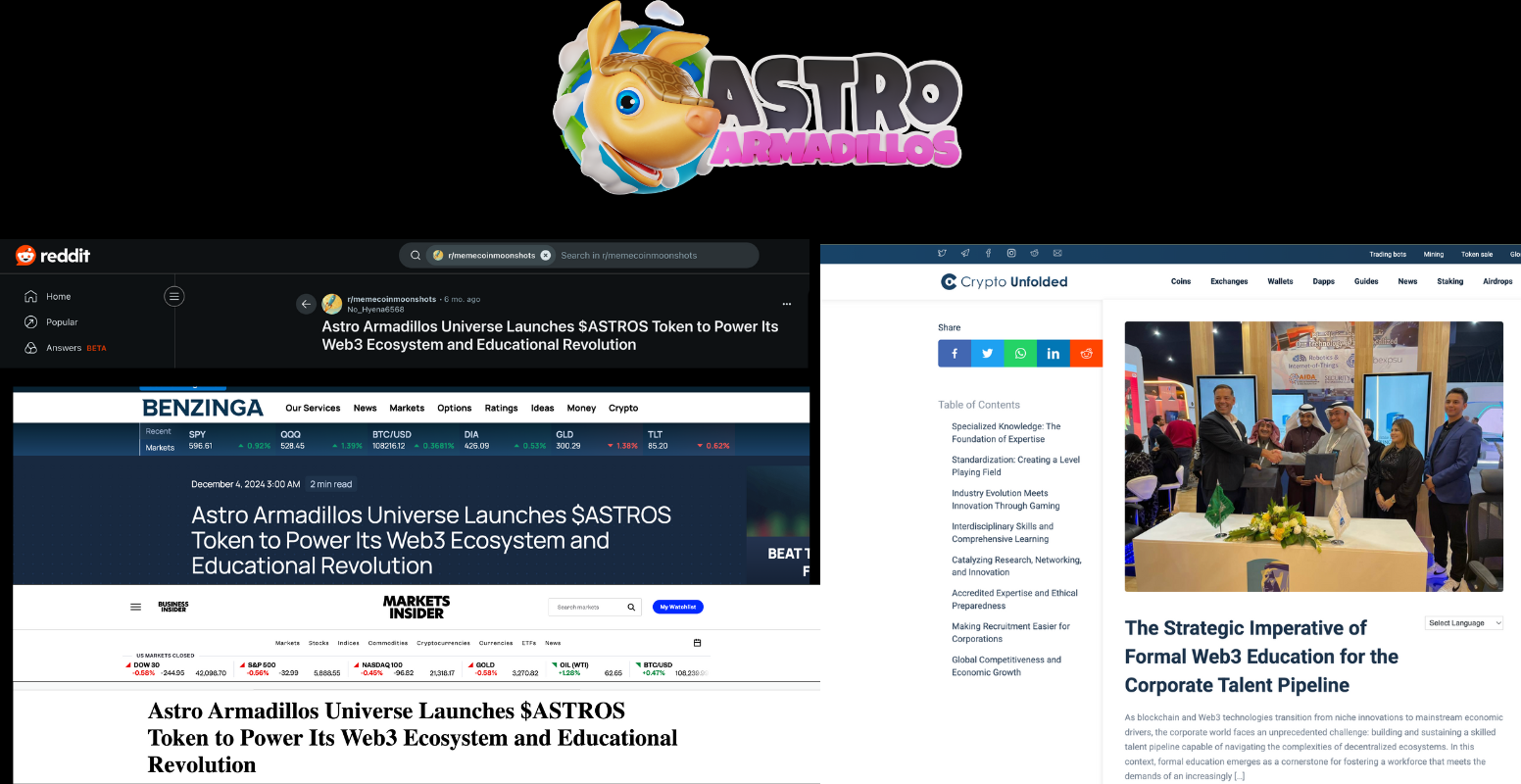This screenshot has width=1521, height=784.
Task: Click Instagram icon in Crypto Unfolded top bar
Action: pos(1011,253)
